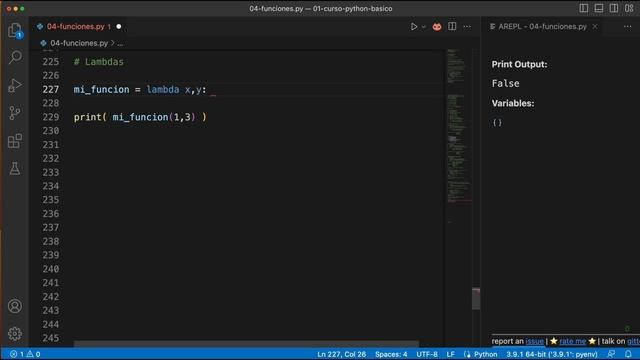Open Run and Debug view

tap(15, 85)
